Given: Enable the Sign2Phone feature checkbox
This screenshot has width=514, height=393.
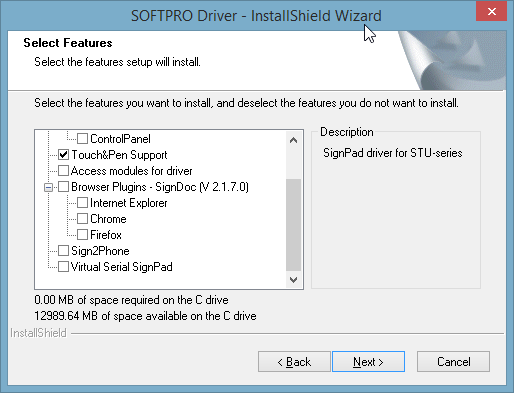Looking at the screenshot, I should tap(63, 251).
